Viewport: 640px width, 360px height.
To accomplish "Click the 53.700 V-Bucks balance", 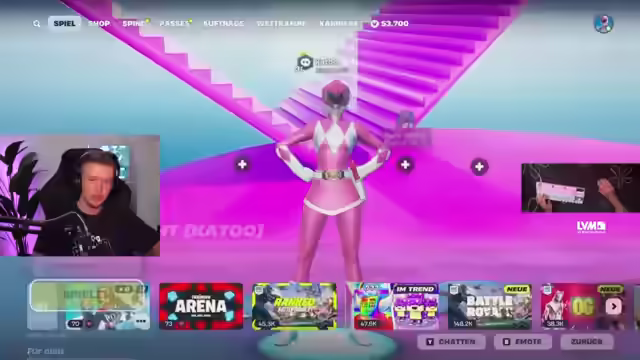I will tap(390, 24).
